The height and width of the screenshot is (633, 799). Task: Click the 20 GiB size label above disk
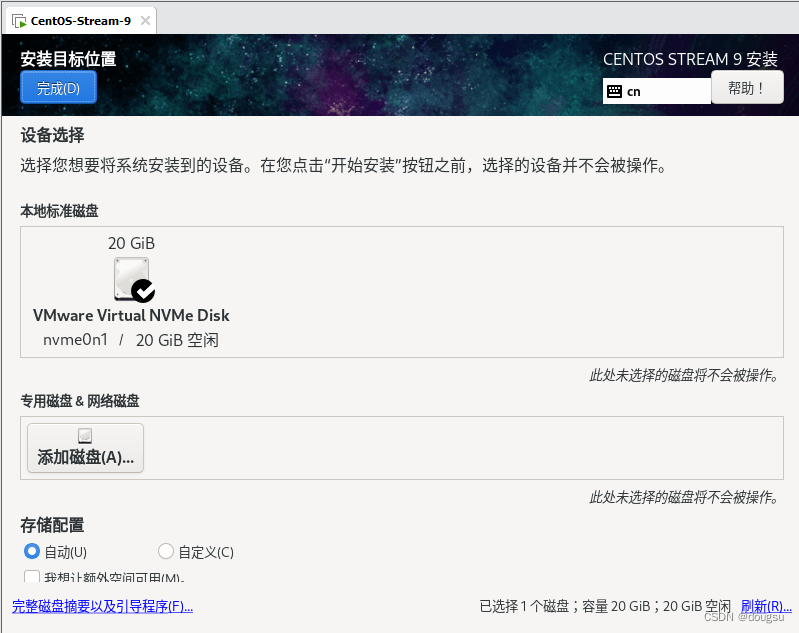pos(131,243)
